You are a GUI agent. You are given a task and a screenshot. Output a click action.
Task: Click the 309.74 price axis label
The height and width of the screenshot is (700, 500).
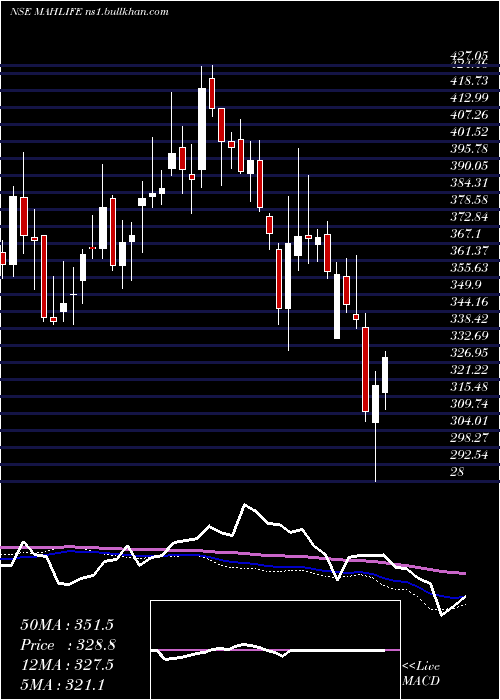click(469, 404)
